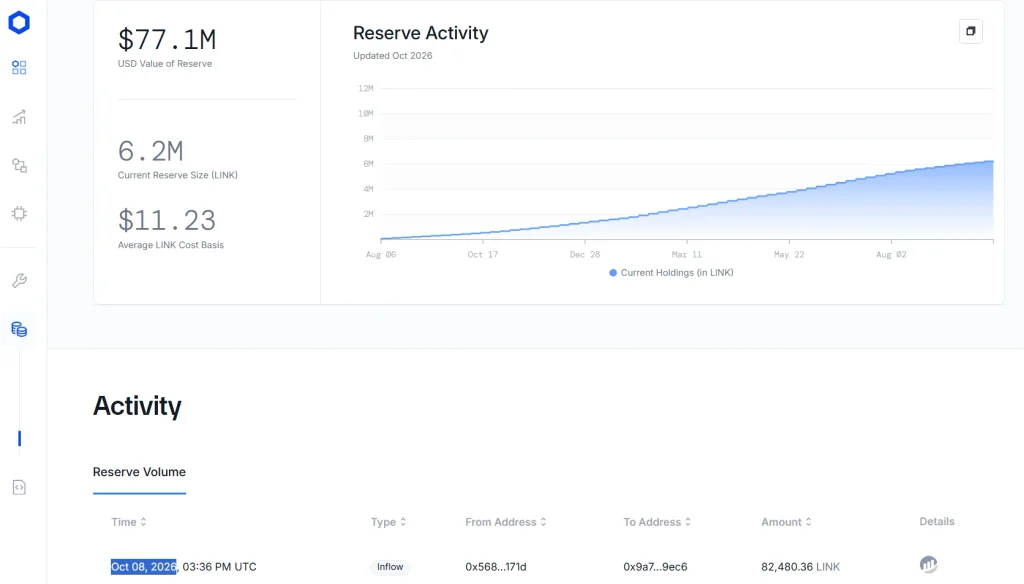Click the Aug 06 axis label
The height and width of the screenshot is (584, 1024).
pos(381,255)
